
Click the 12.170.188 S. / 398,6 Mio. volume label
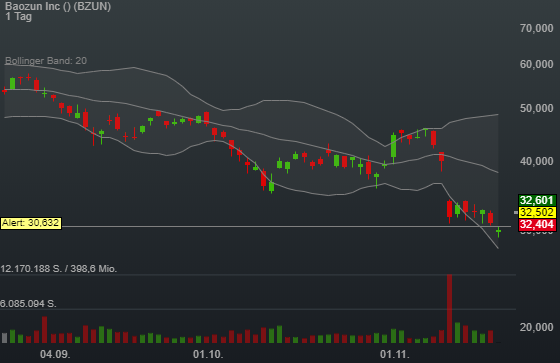pyautogui.click(x=59, y=269)
